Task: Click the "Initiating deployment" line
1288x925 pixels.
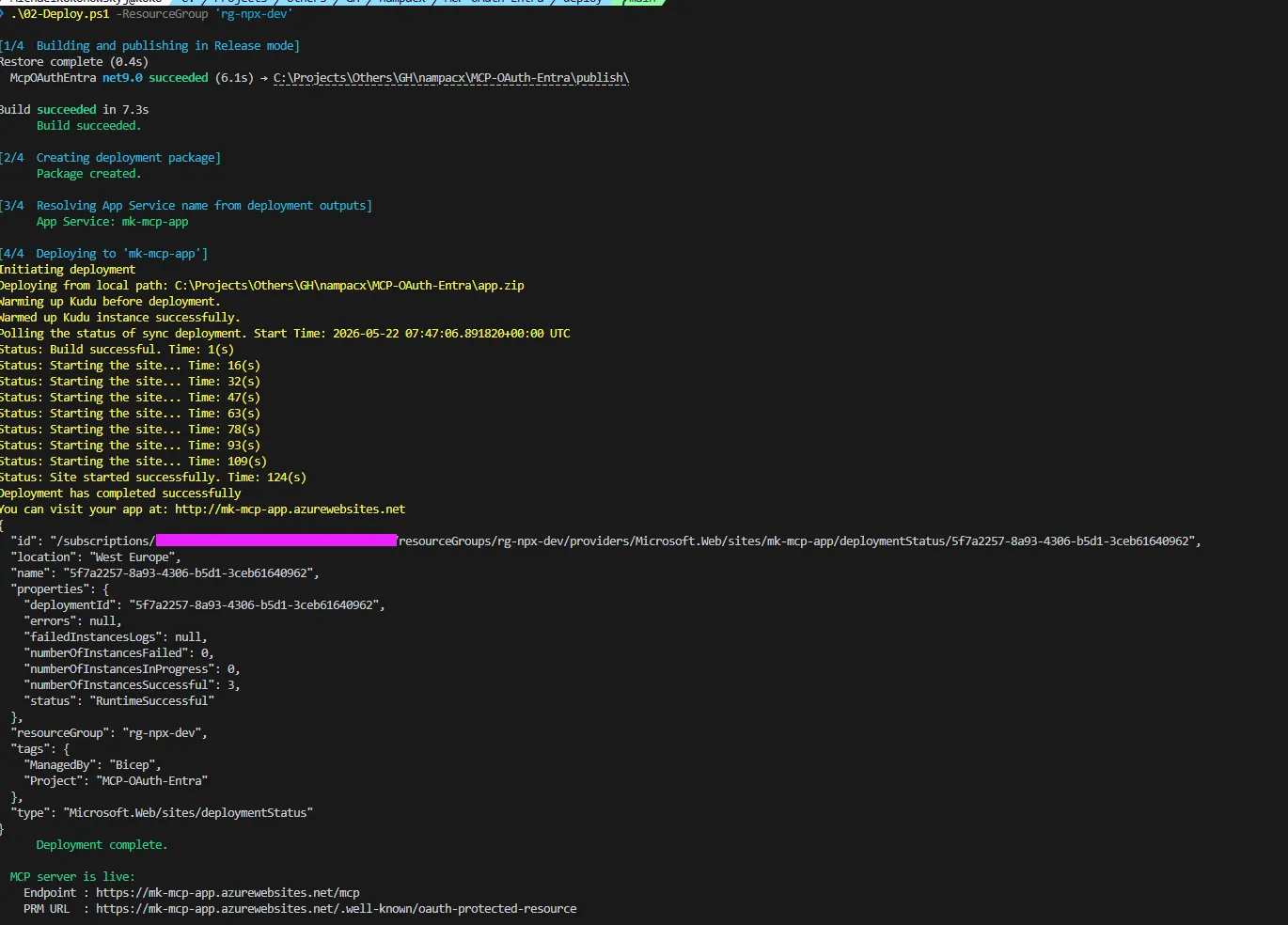Action: pyautogui.click(x=68, y=270)
